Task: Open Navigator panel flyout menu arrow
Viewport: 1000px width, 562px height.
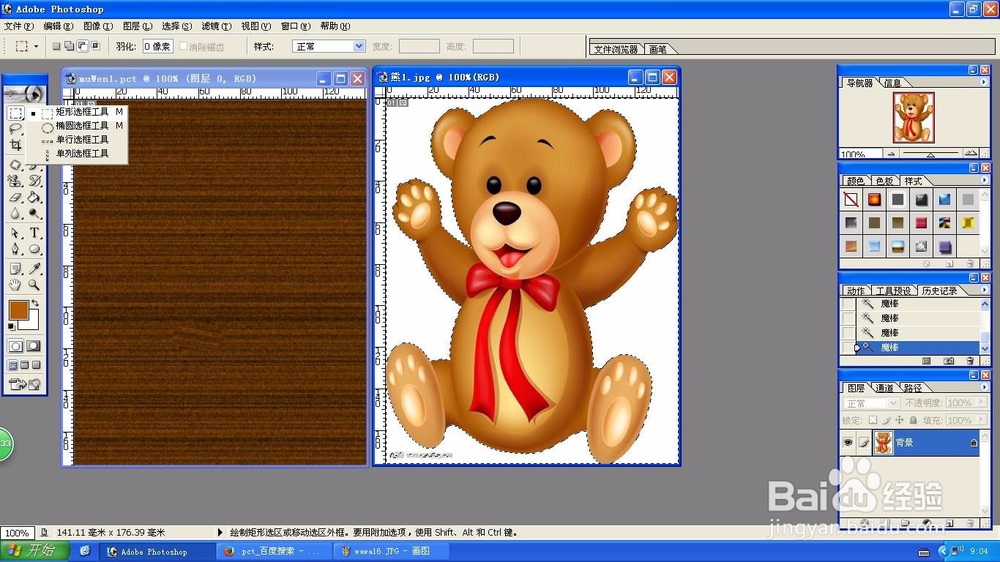Action: coord(983,82)
